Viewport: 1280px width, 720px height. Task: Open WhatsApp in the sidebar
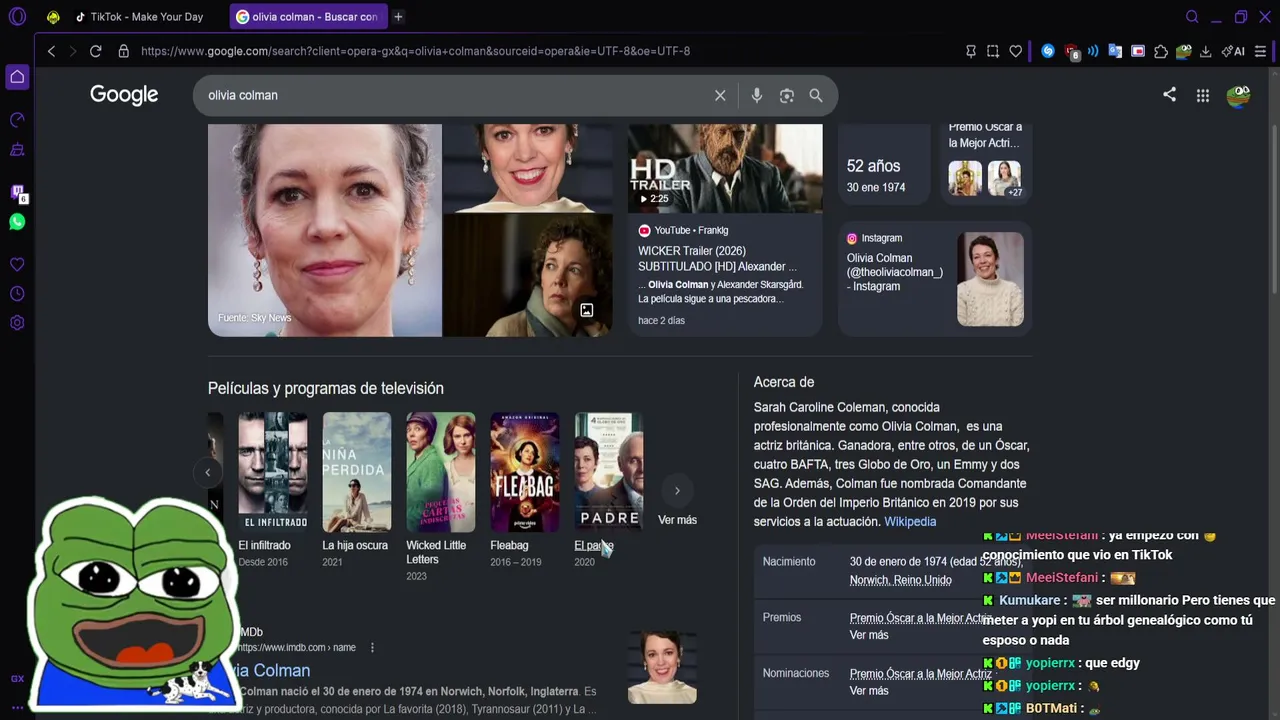pos(17,222)
